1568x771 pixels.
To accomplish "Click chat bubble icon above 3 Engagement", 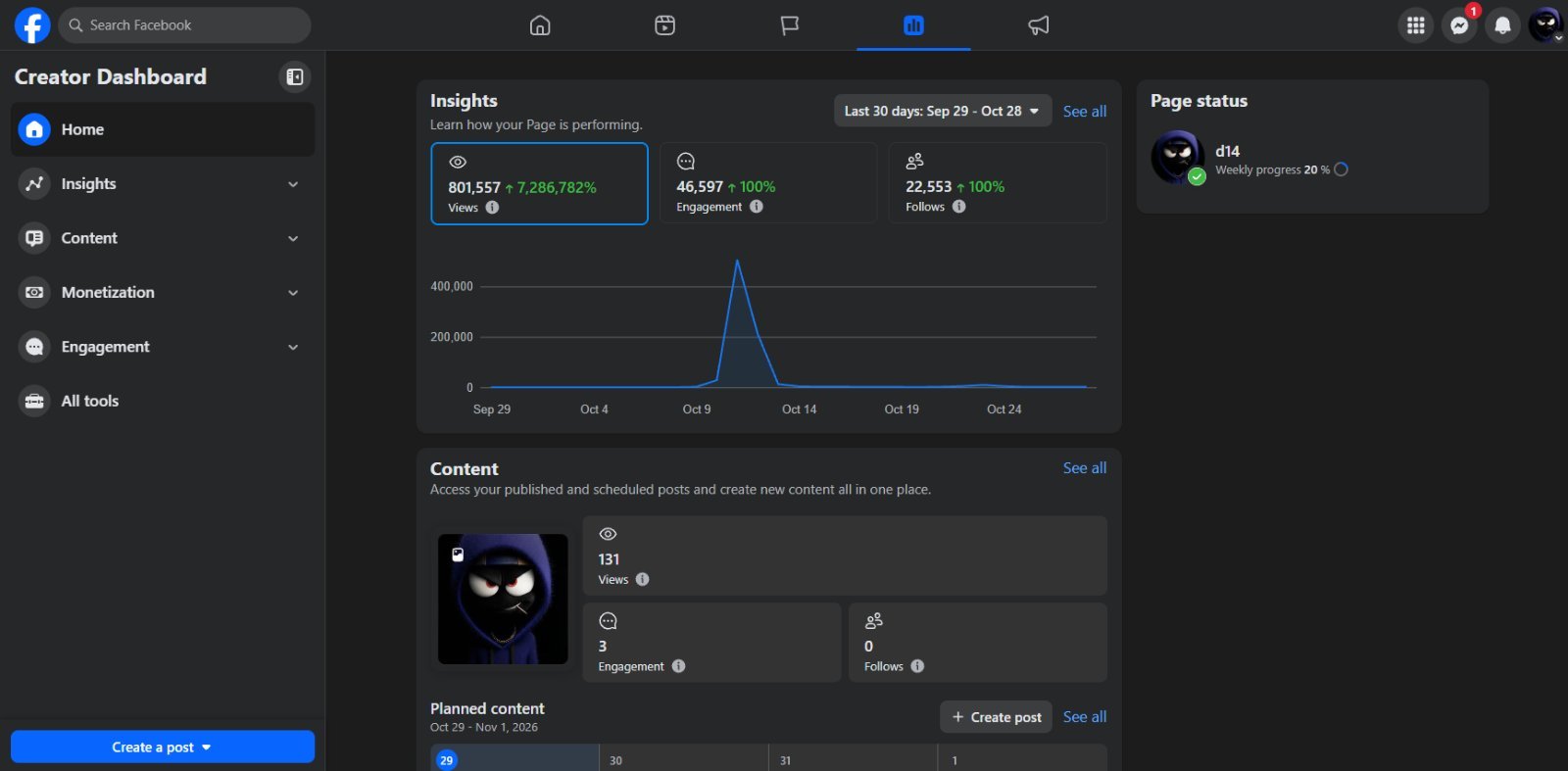I will point(608,621).
